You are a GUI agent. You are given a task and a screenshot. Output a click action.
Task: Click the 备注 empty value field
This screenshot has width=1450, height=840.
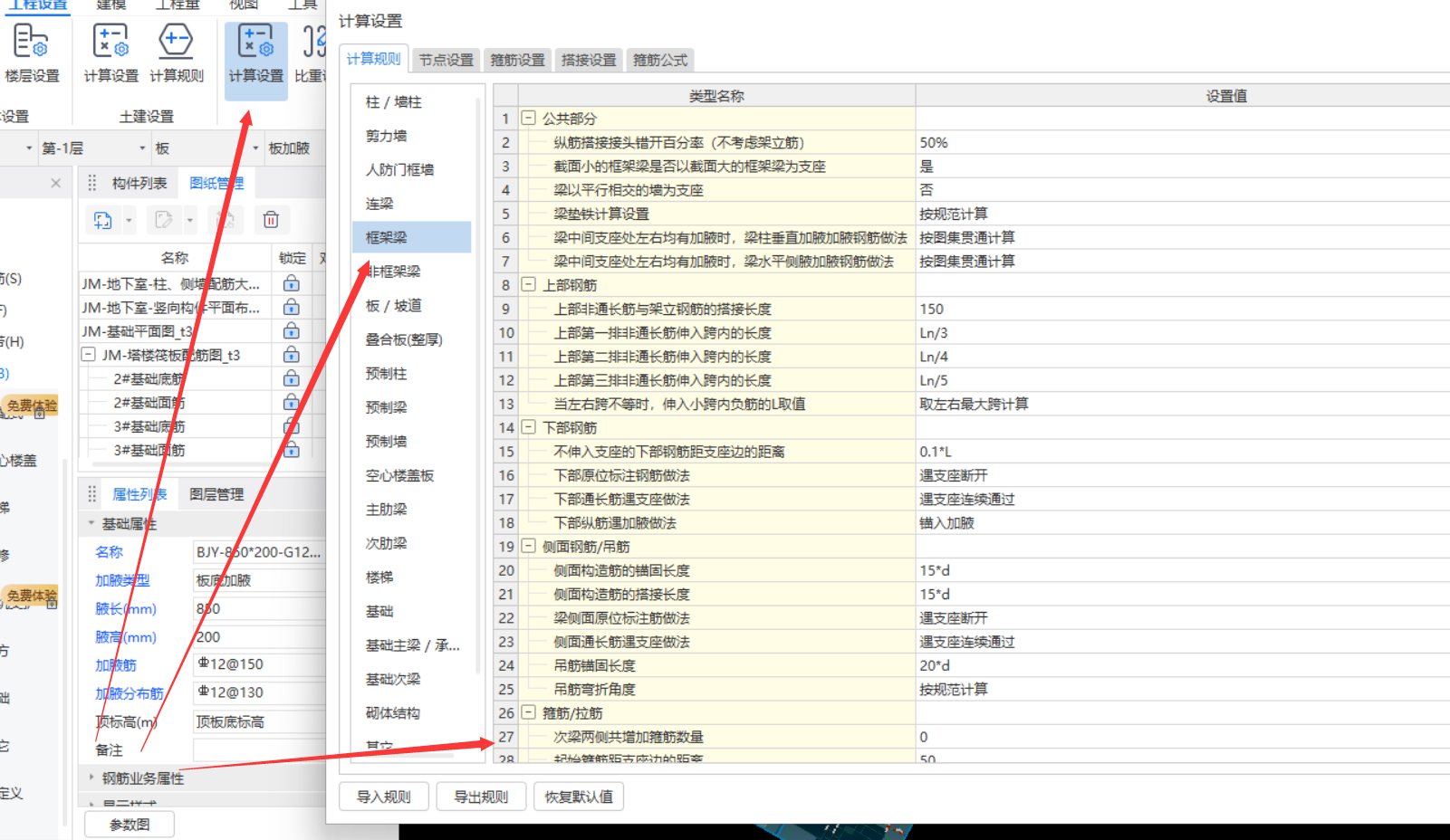coord(259,749)
